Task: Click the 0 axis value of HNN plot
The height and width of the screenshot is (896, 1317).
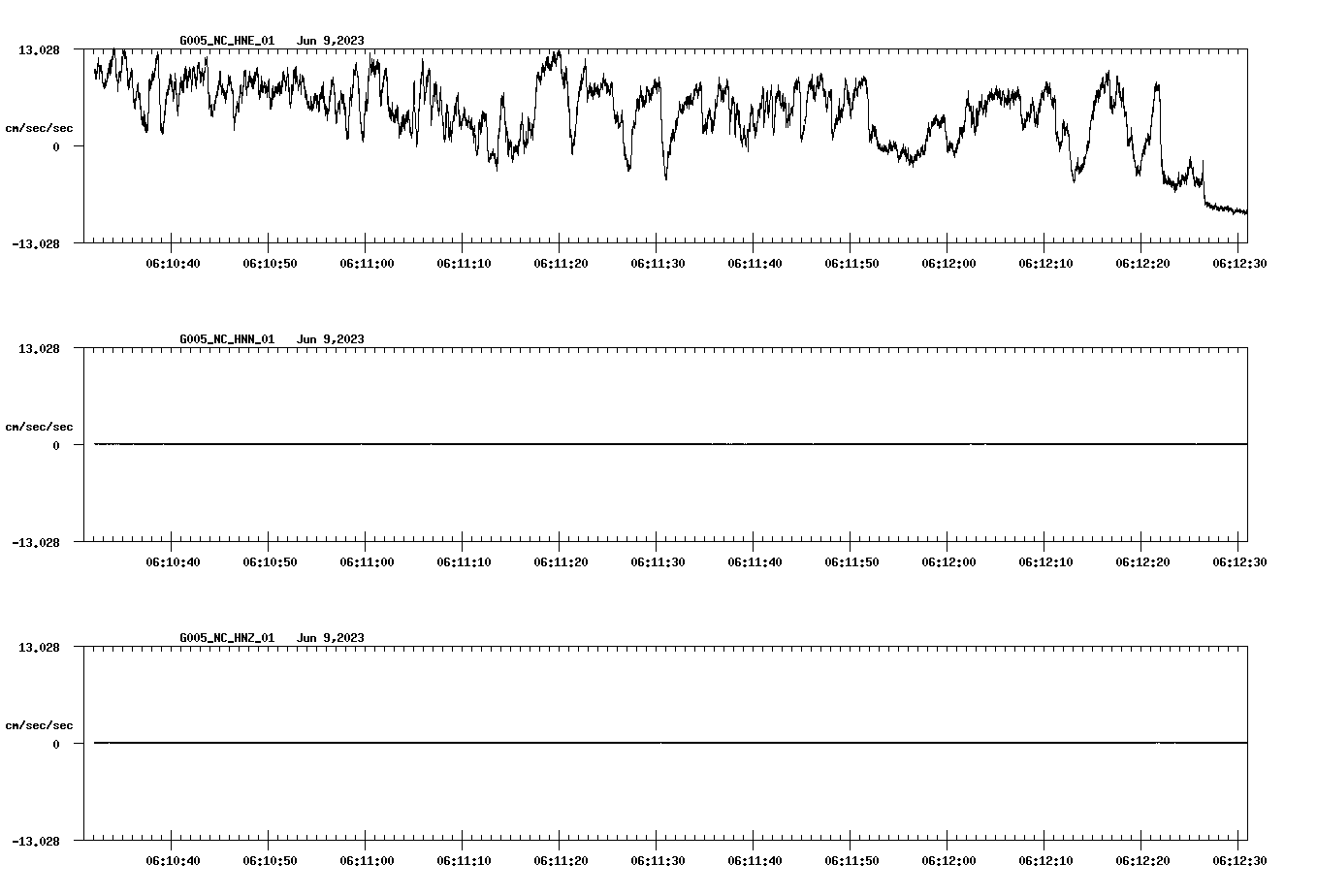Action: (x=56, y=446)
